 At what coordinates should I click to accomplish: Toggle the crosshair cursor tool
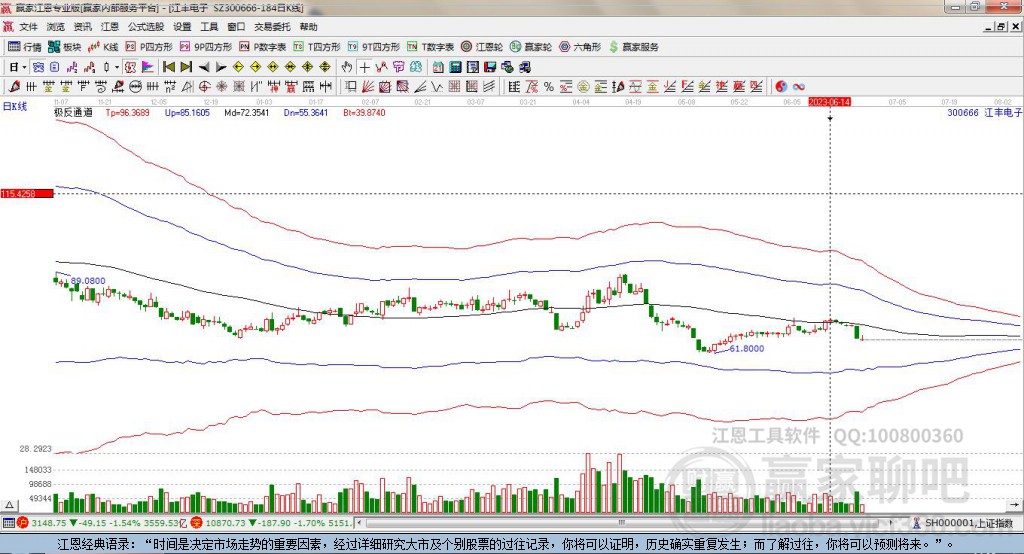365,67
